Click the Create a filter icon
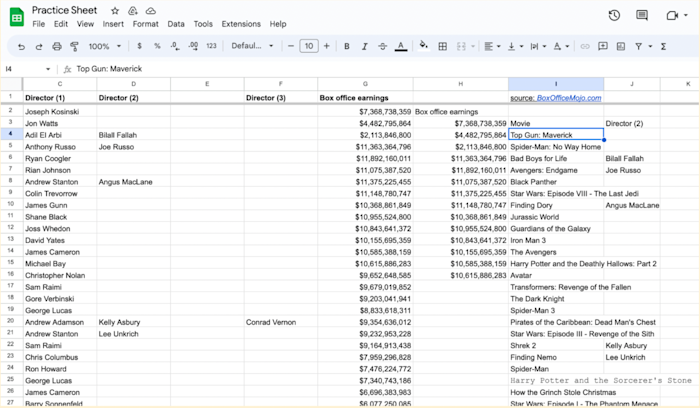700x408 pixels. (x=639, y=46)
